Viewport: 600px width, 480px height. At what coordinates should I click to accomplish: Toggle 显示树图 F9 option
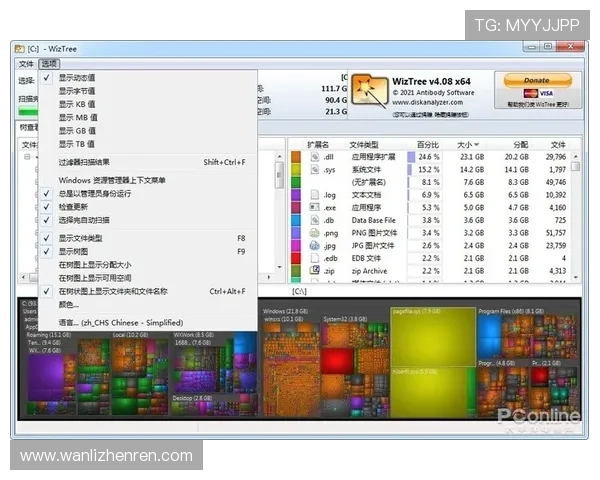[x=148, y=251]
